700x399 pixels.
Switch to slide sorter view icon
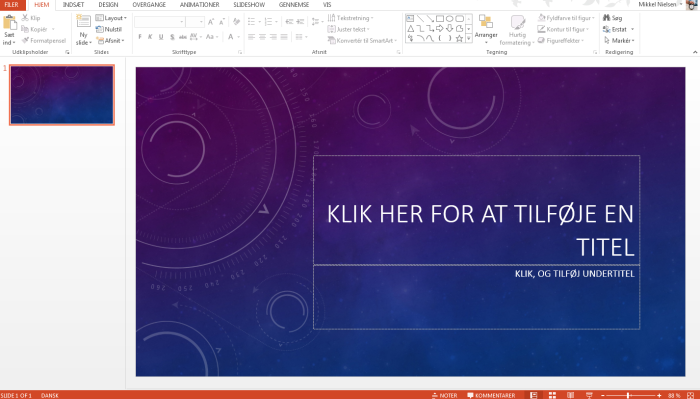[552, 395]
